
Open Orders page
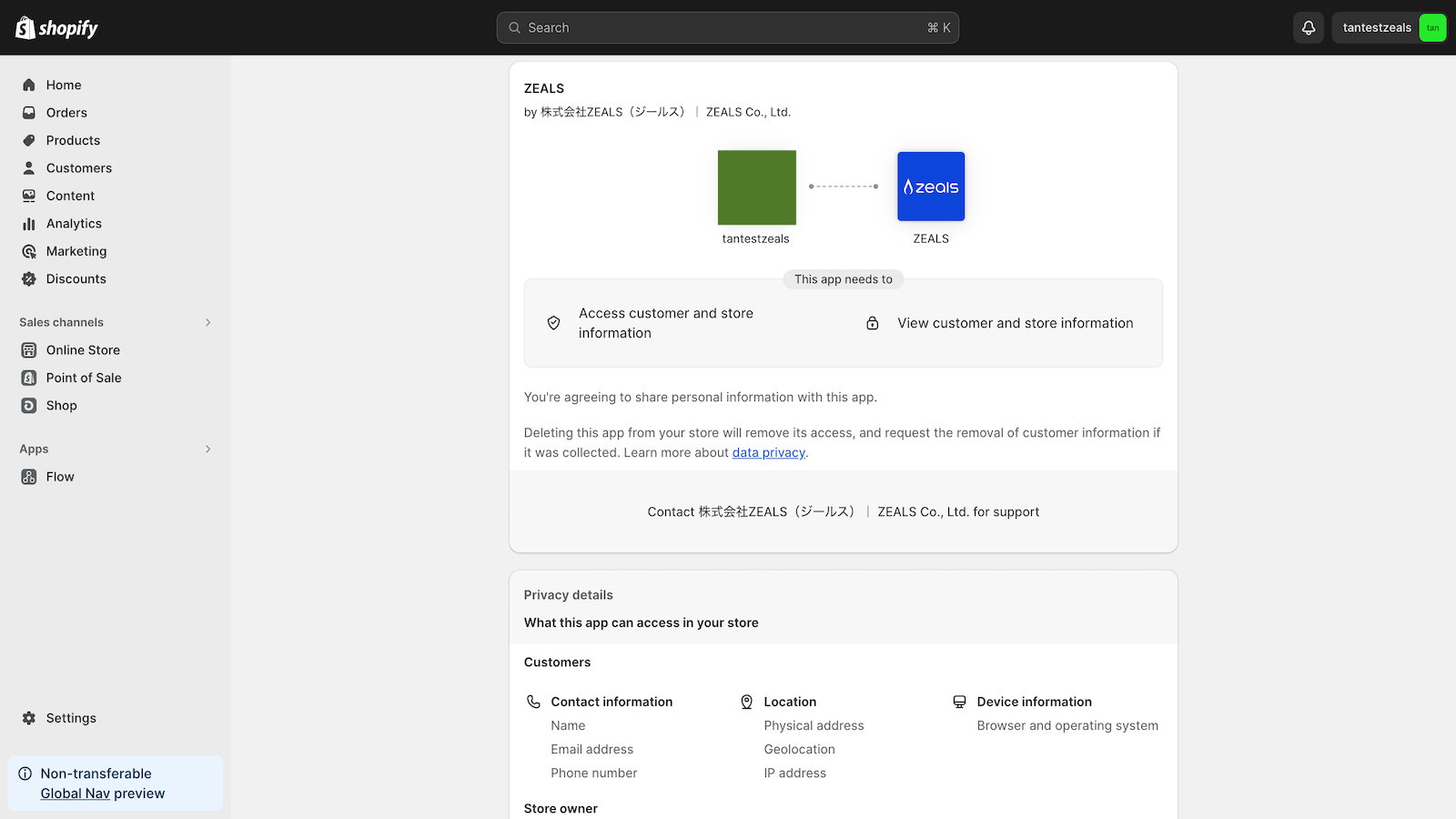pos(66,113)
